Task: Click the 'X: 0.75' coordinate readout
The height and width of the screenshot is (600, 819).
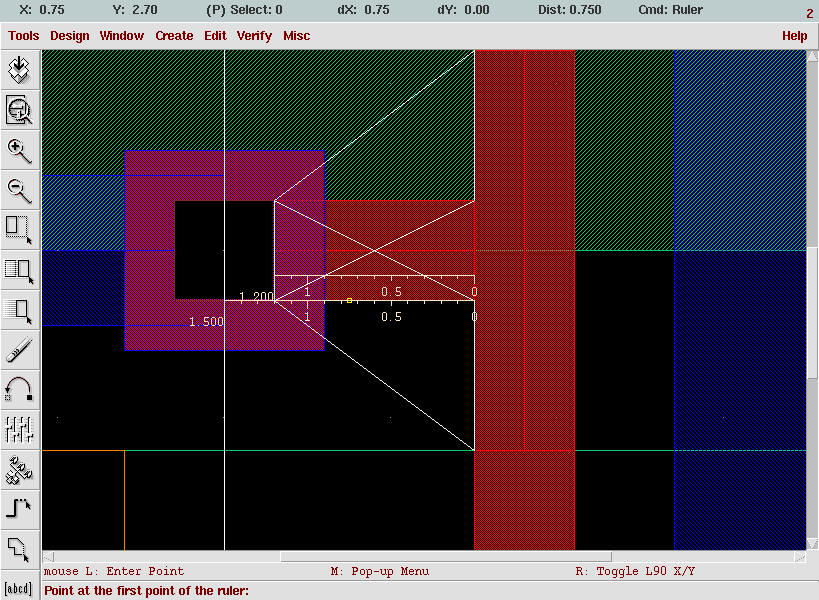Action: pyautogui.click(x=42, y=9)
